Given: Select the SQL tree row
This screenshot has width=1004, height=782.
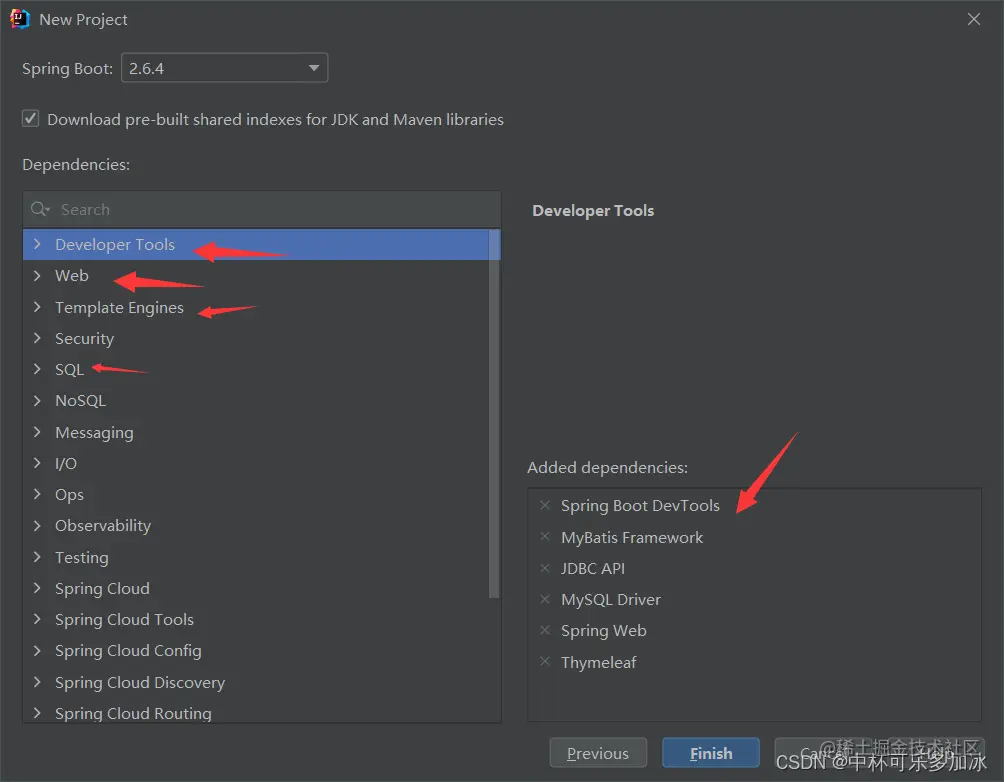Looking at the screenshot, I should click(255, 369).
